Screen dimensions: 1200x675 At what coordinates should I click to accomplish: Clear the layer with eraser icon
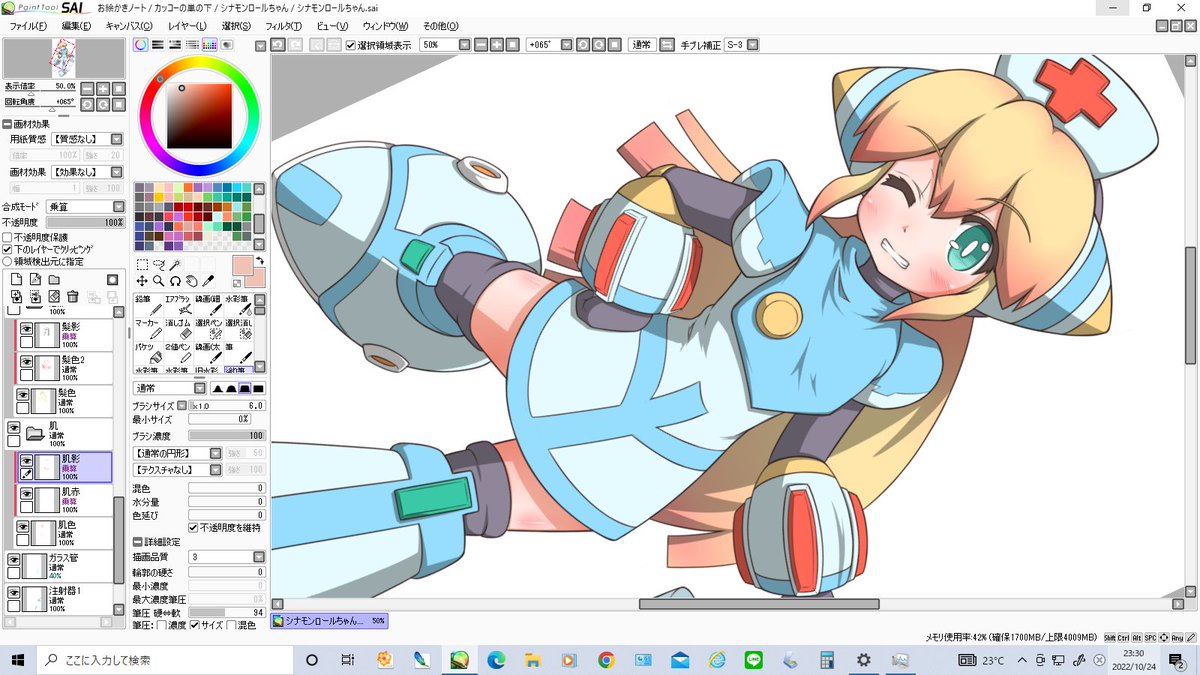click(54, 297)
